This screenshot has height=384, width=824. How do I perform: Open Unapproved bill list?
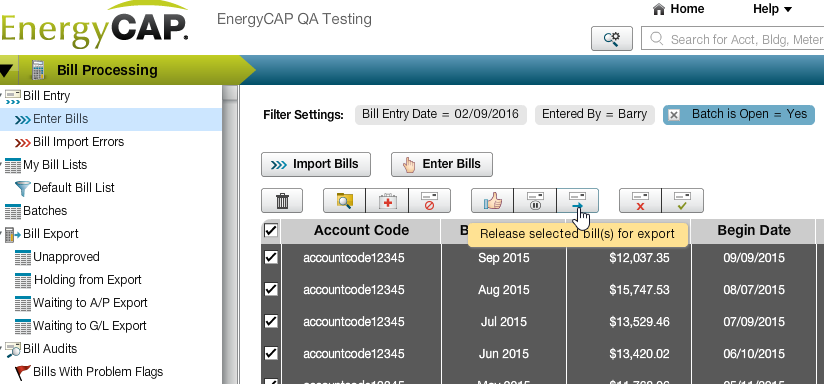pyautogui.click(x=66, y=257)
